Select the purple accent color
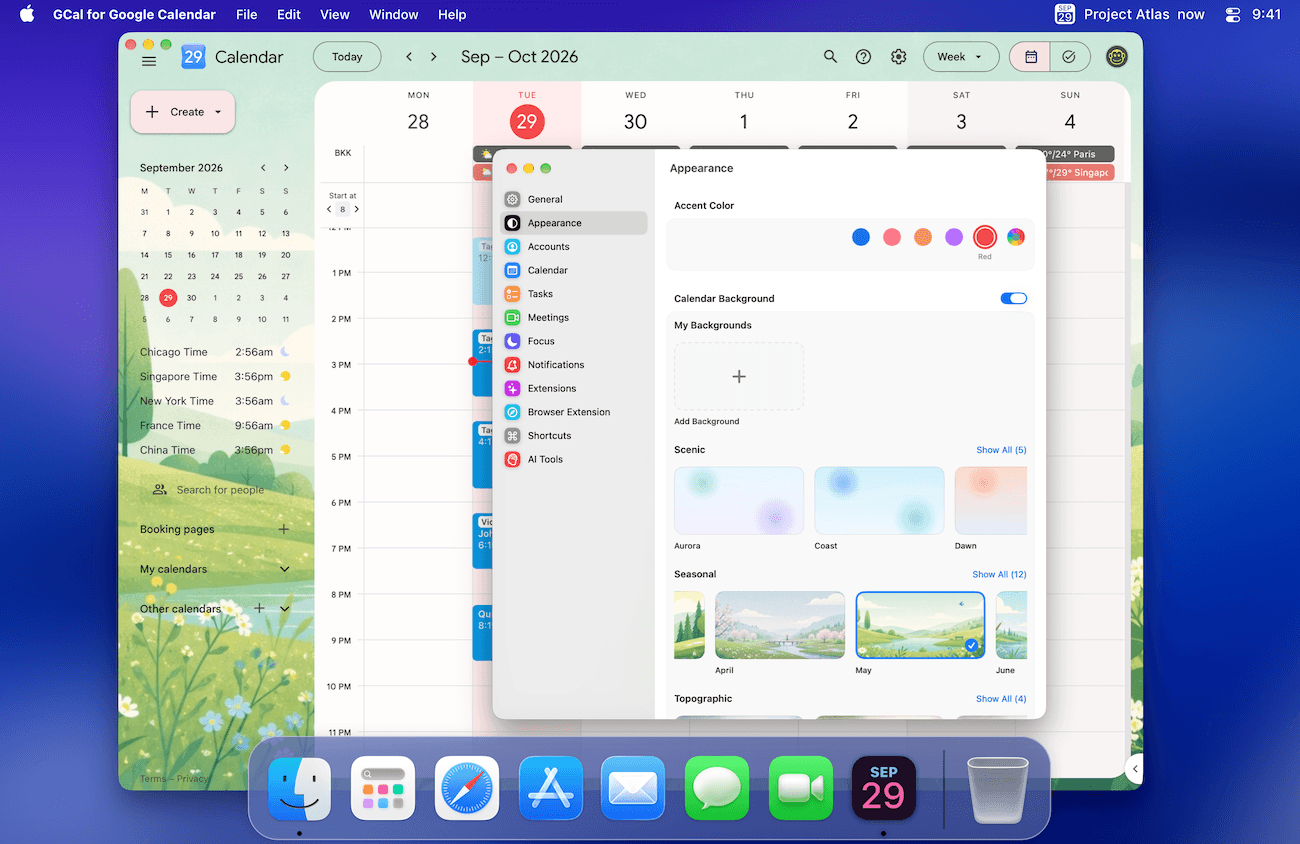Viewport: 1300px width, 844px height. [954, 237]
